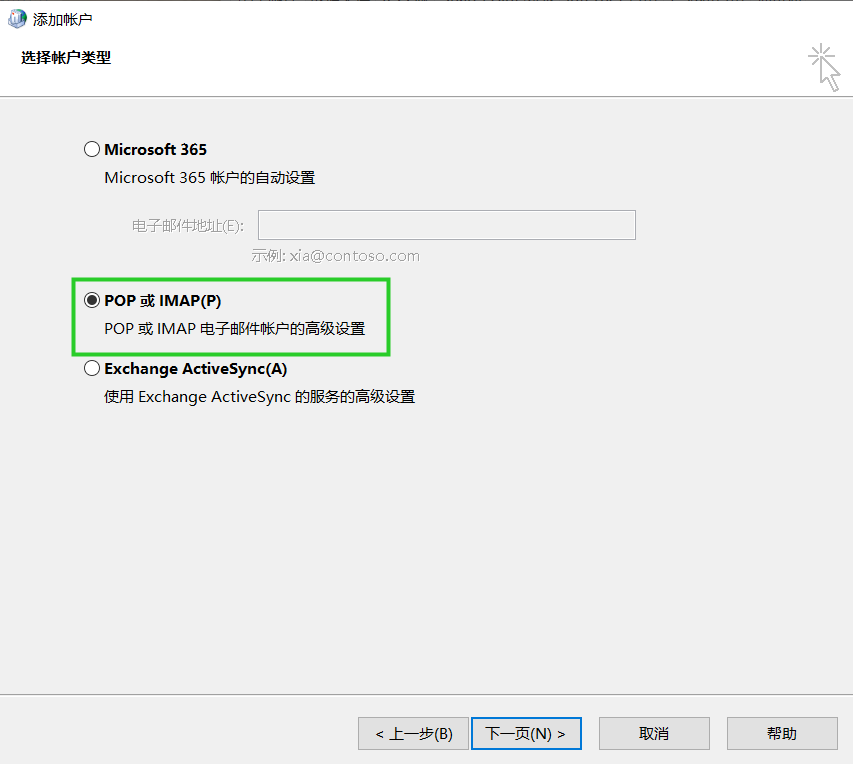Click text 'POP 或 IMAP 电子邮件帐户的高级设置'
Screen dimensions: 853x764
coord(234,329)
